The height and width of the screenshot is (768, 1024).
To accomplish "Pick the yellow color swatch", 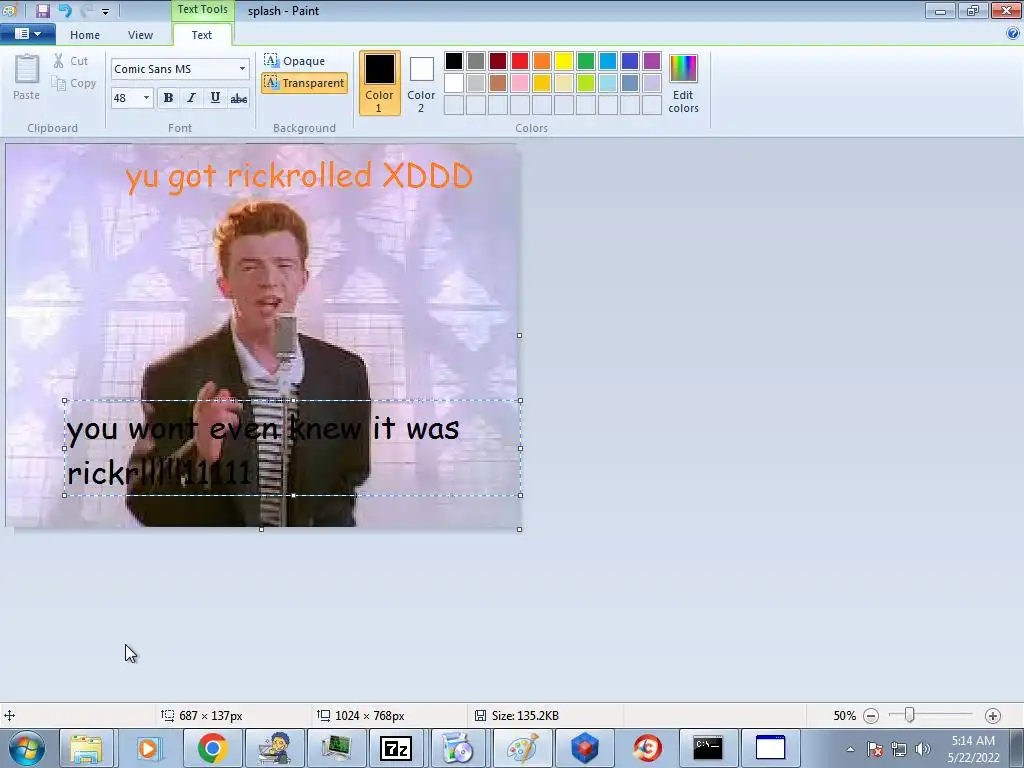I will coord(564,61).
